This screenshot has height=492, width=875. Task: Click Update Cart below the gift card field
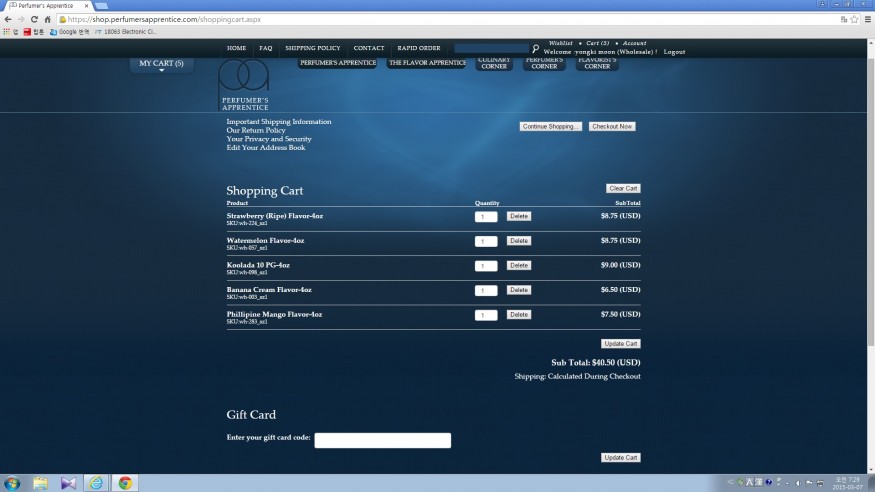click(x=621, y=457)
